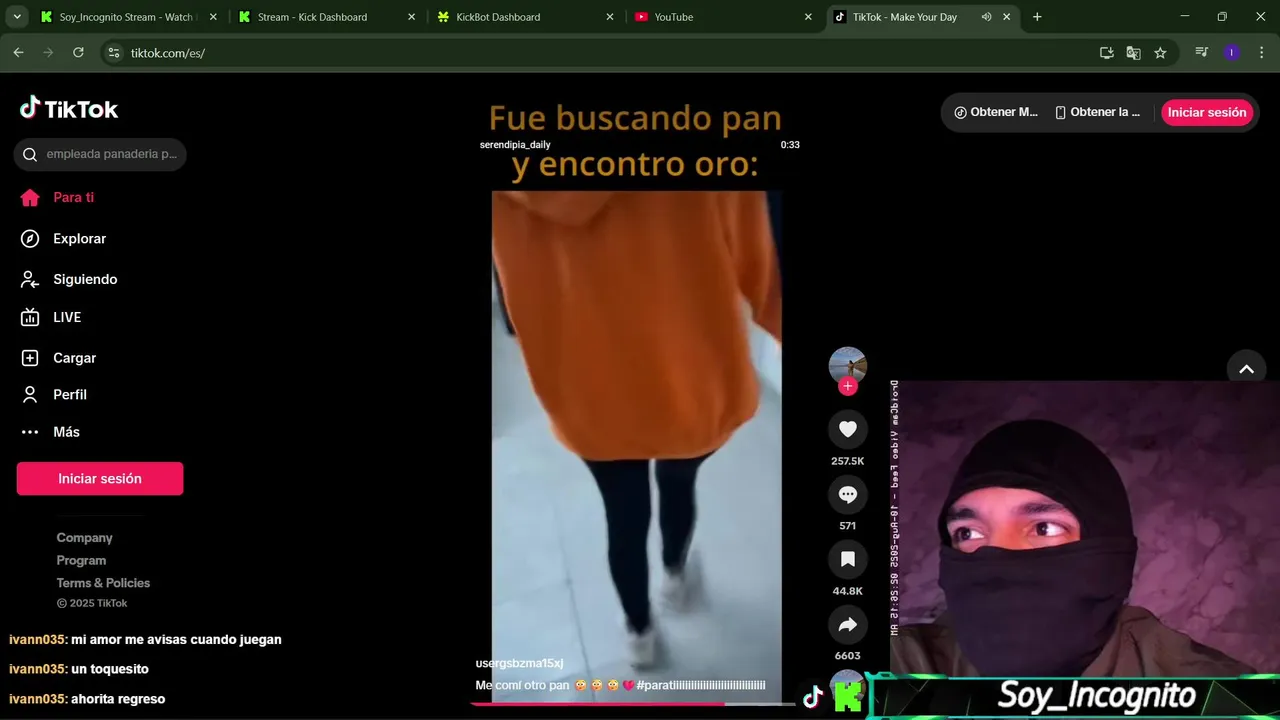Click browser back arrow
1280x720 pixels.
18,53
